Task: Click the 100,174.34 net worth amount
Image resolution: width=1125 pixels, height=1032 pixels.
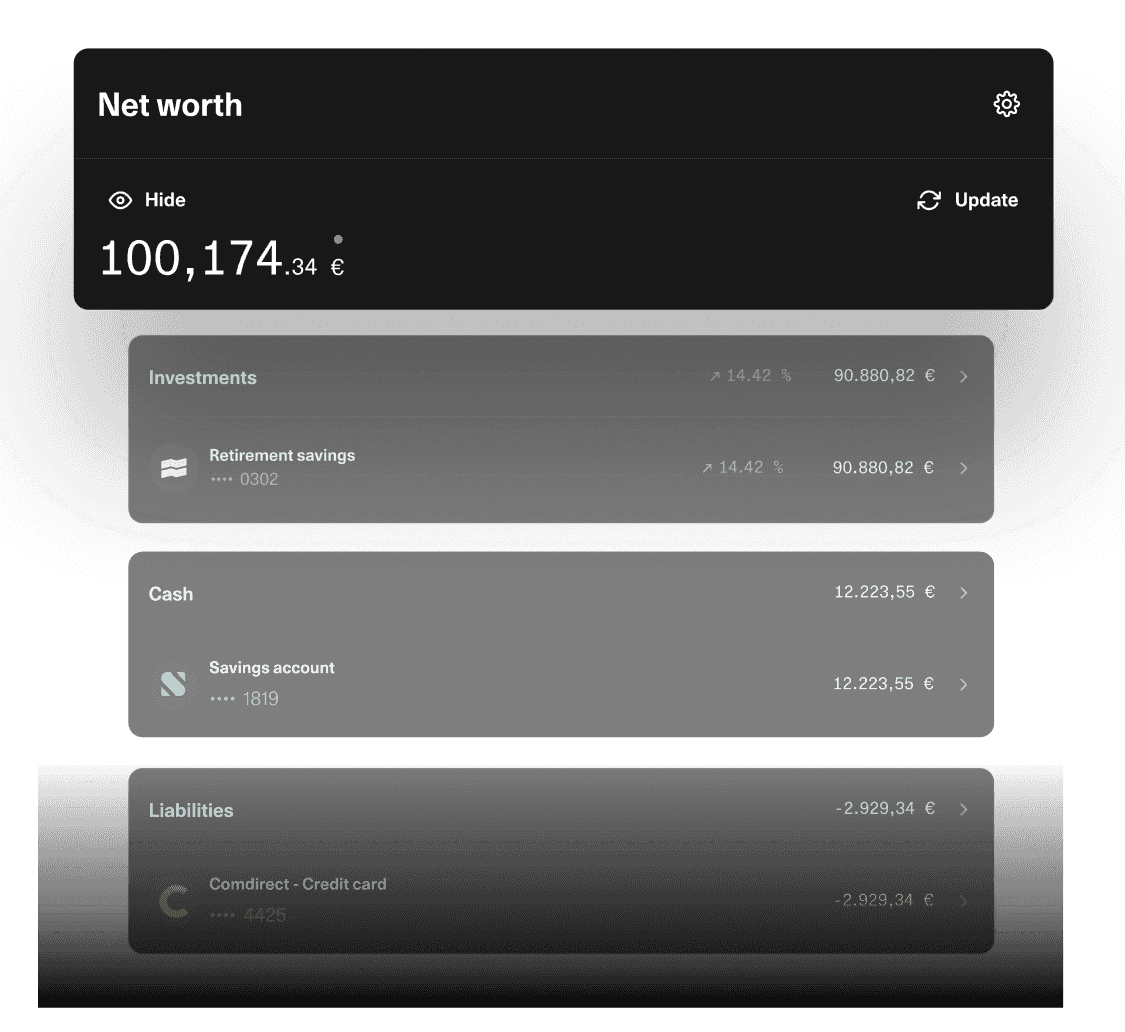Action: (208, 259)
